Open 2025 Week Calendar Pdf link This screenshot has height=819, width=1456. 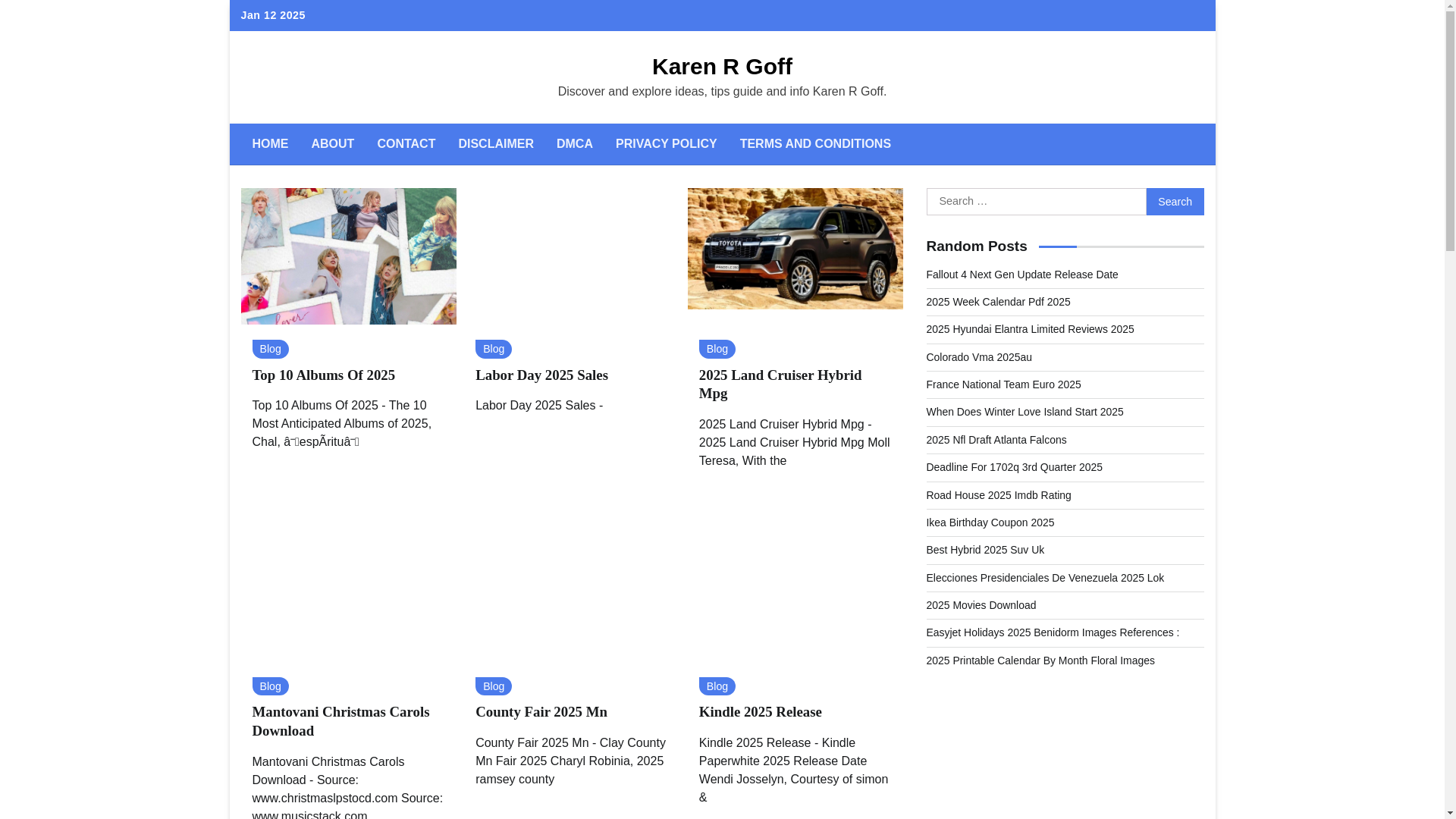click(998, 302)
